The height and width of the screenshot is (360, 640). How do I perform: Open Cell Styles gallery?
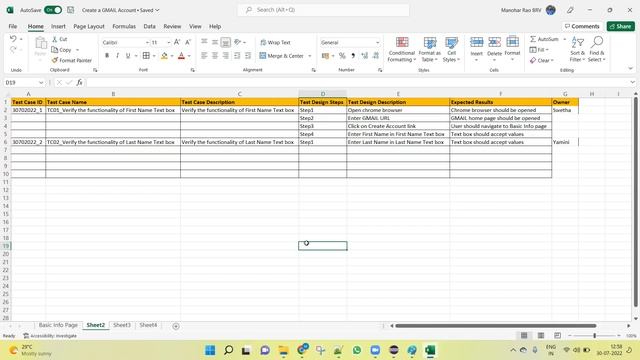click(451, 49)
